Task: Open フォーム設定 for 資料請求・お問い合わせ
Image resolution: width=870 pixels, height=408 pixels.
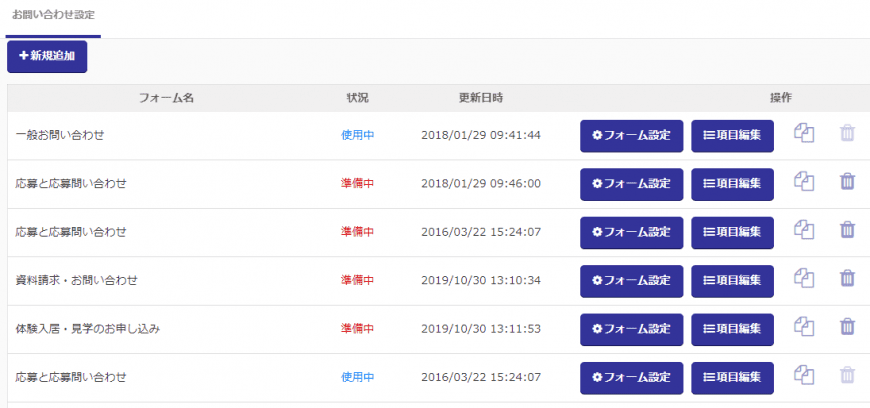Action: click(x=631, y=280)
